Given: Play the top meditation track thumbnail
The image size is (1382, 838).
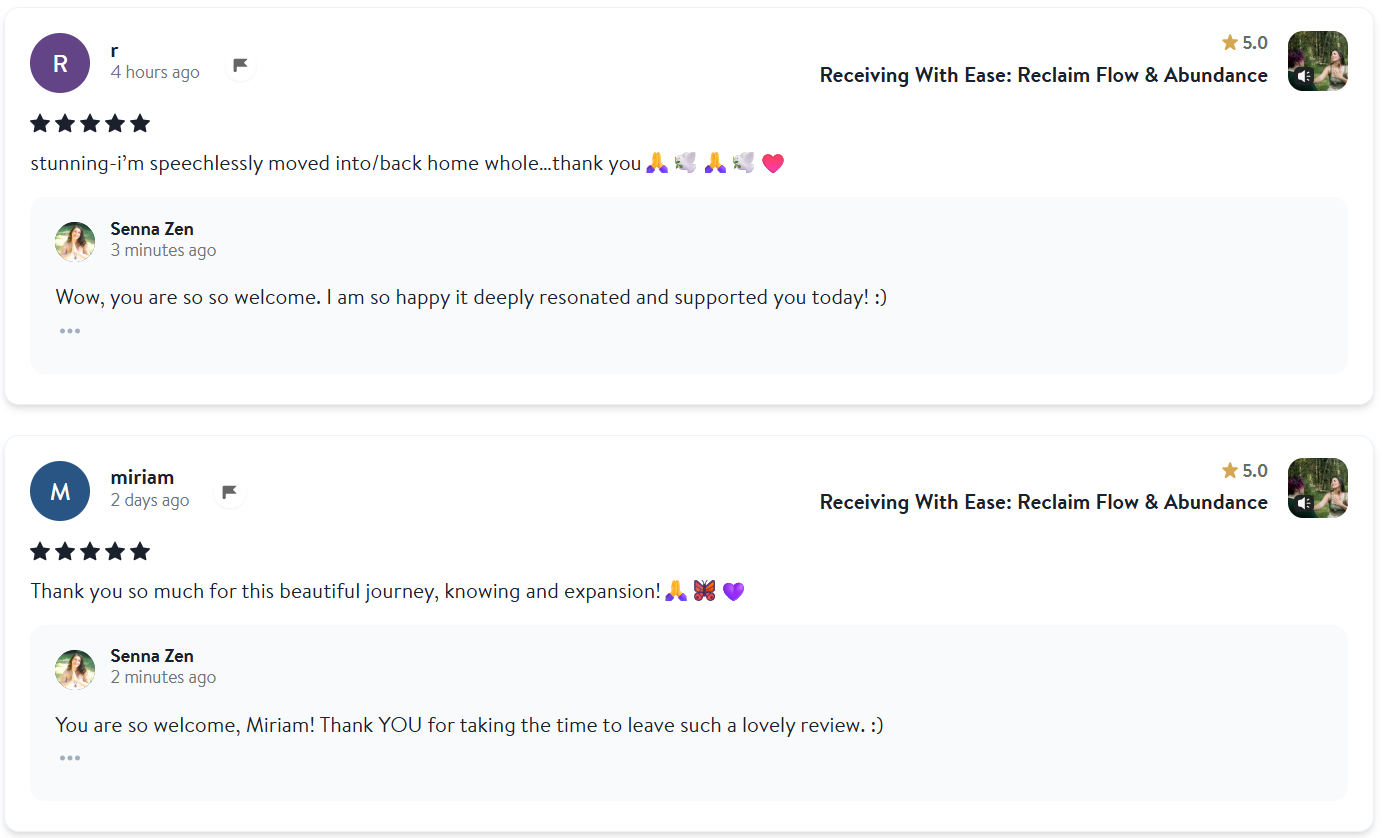Looking at the screenshot, I should [1317, 61].
